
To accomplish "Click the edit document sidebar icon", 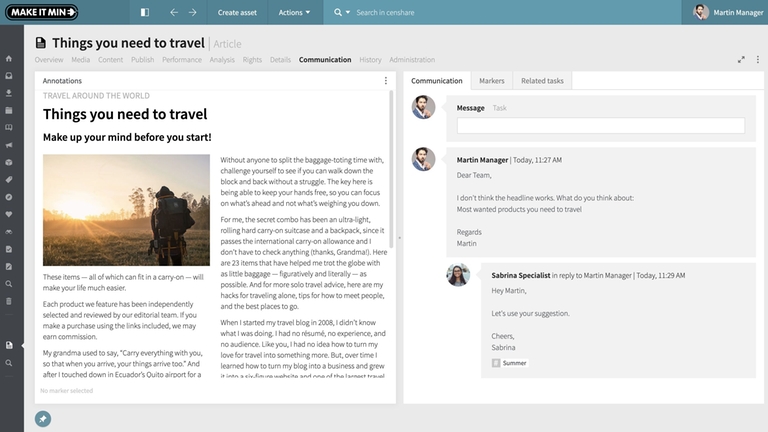I will tap(9, 266).
